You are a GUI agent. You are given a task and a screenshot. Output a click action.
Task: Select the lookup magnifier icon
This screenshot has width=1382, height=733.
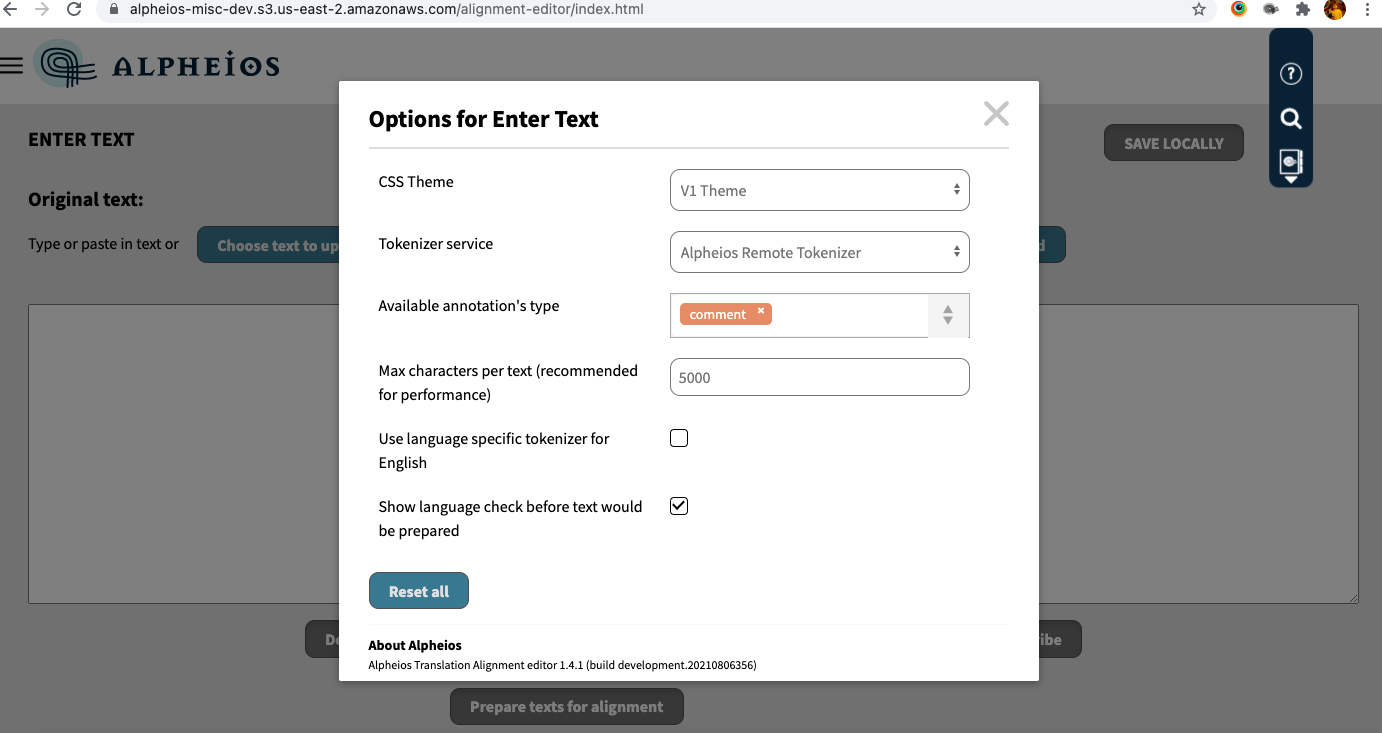point(1291,118)
